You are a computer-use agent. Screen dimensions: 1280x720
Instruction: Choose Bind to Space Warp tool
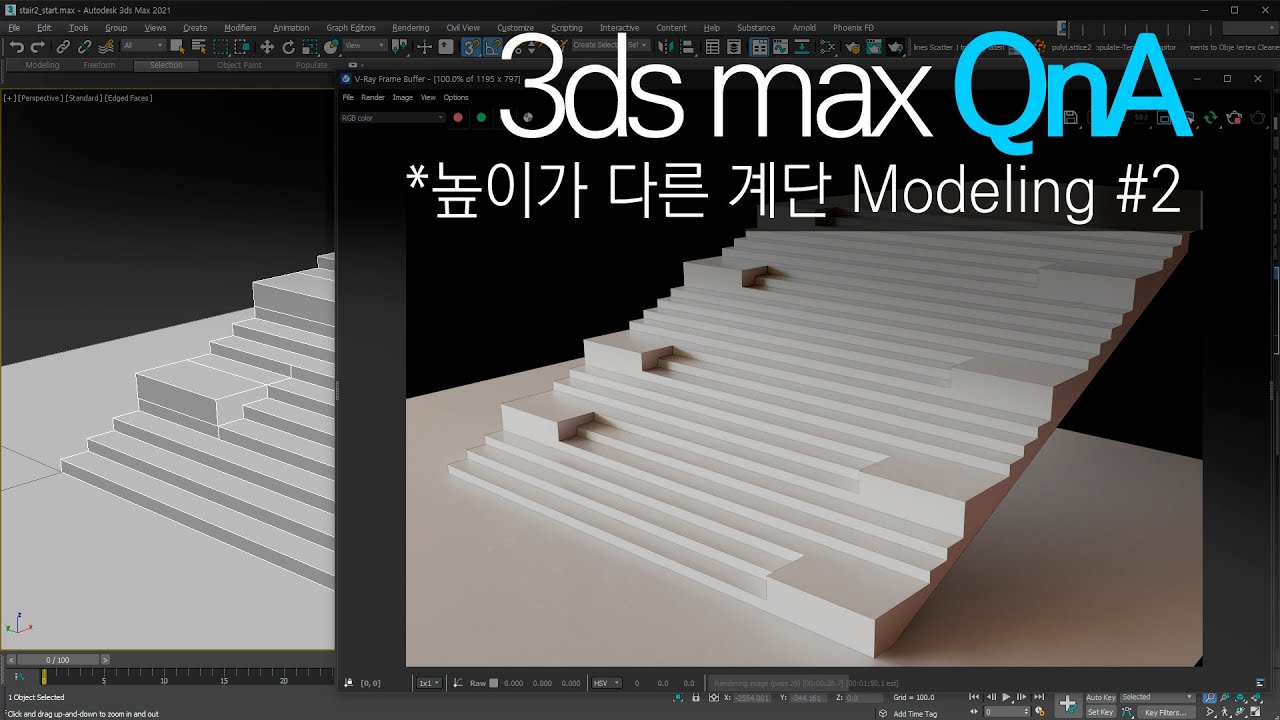[x=105, y=46]
